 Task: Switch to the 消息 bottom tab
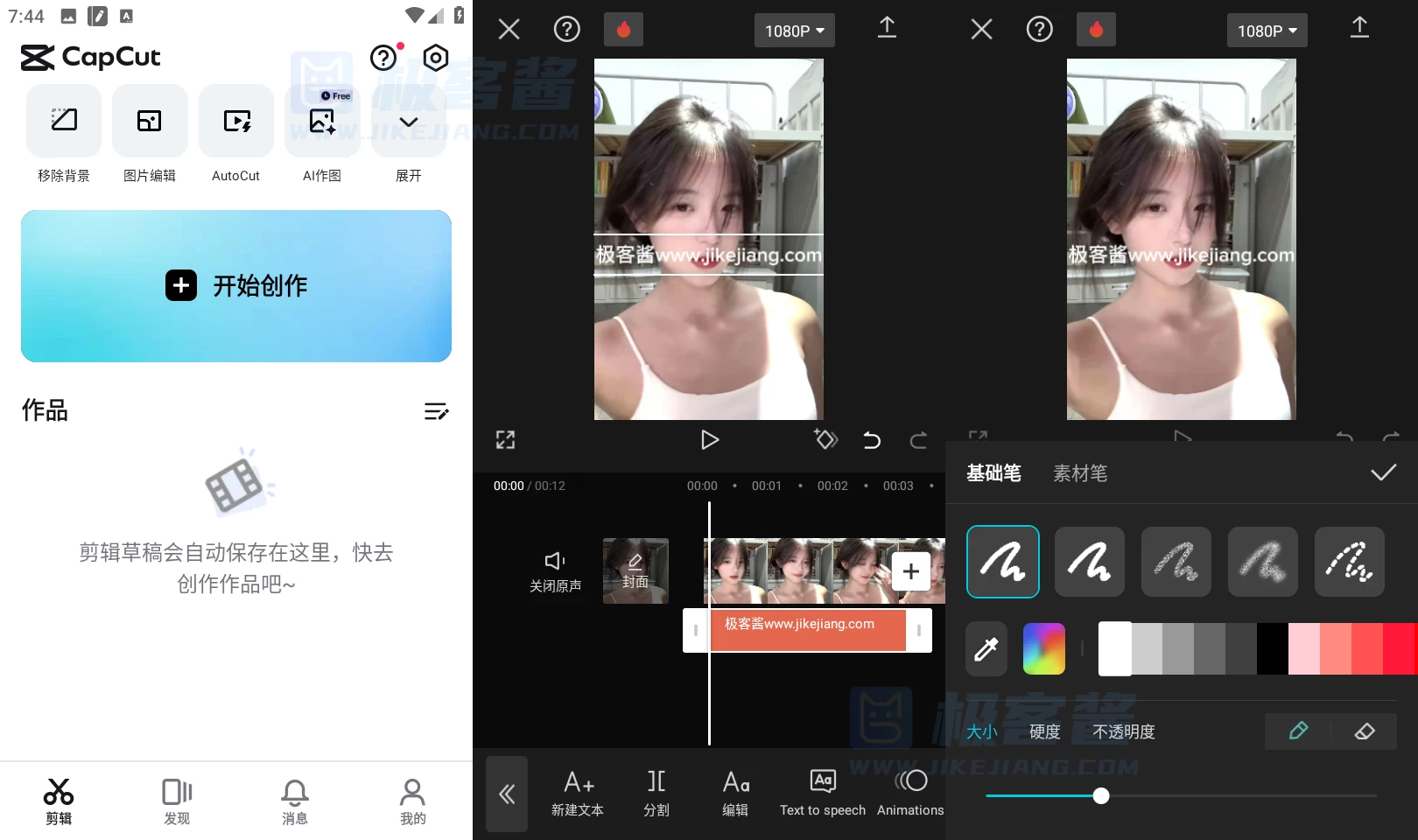(295, 801)
